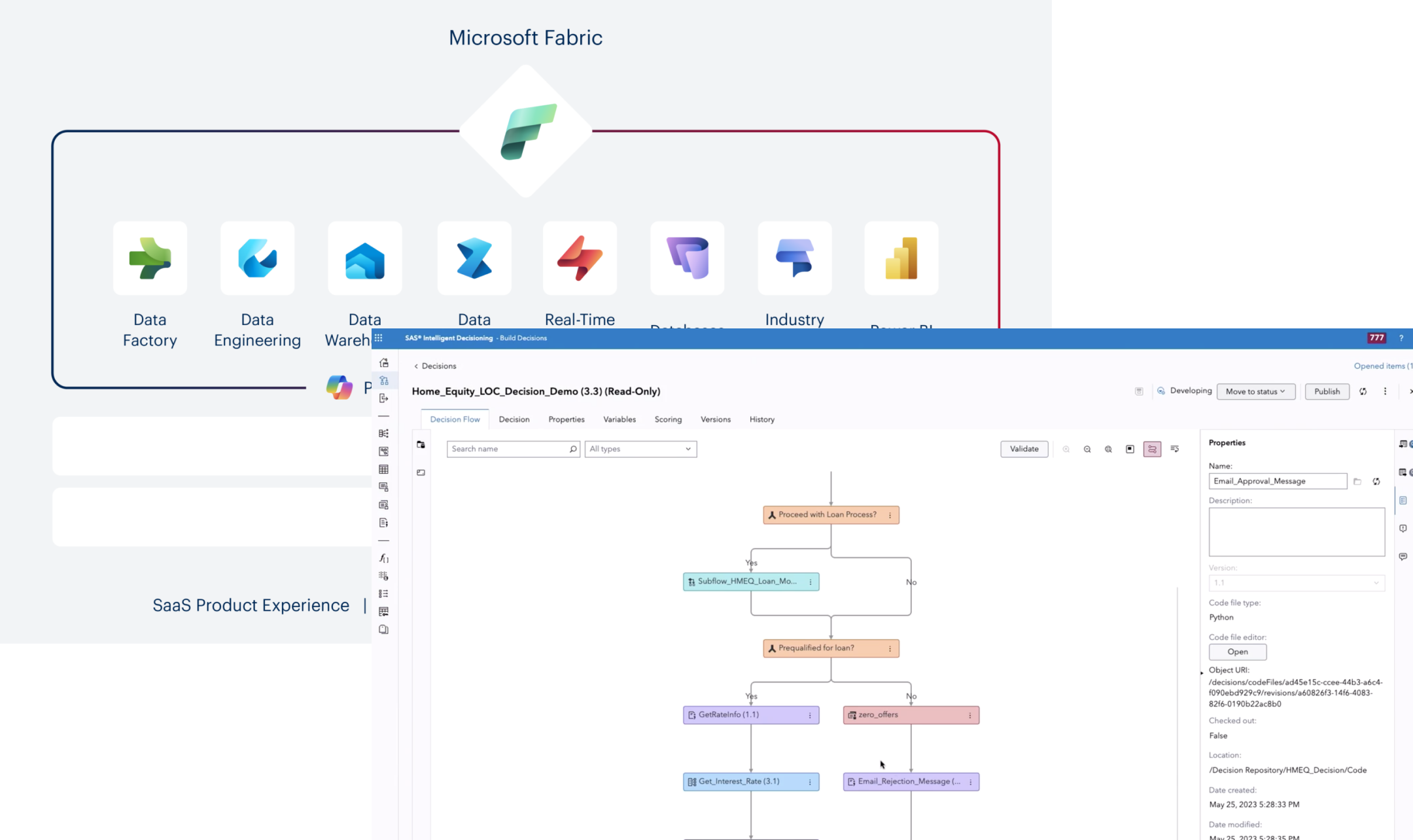
Task: Click the help question mark icon
Action: tap(1401, 338)
